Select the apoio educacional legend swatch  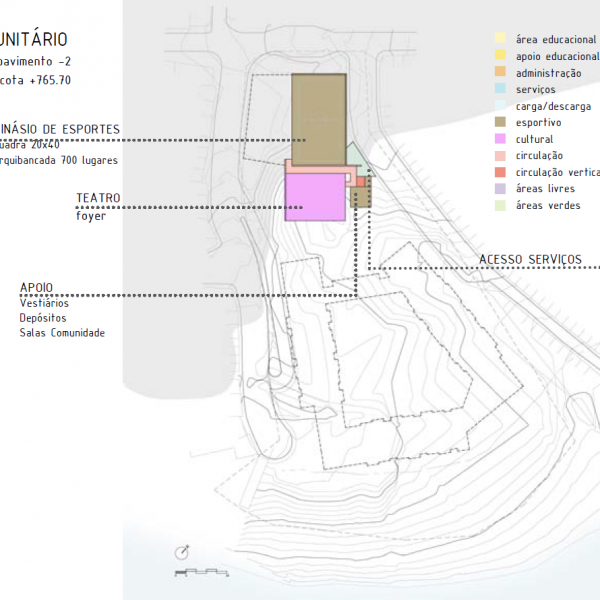(x=500, y=55)
